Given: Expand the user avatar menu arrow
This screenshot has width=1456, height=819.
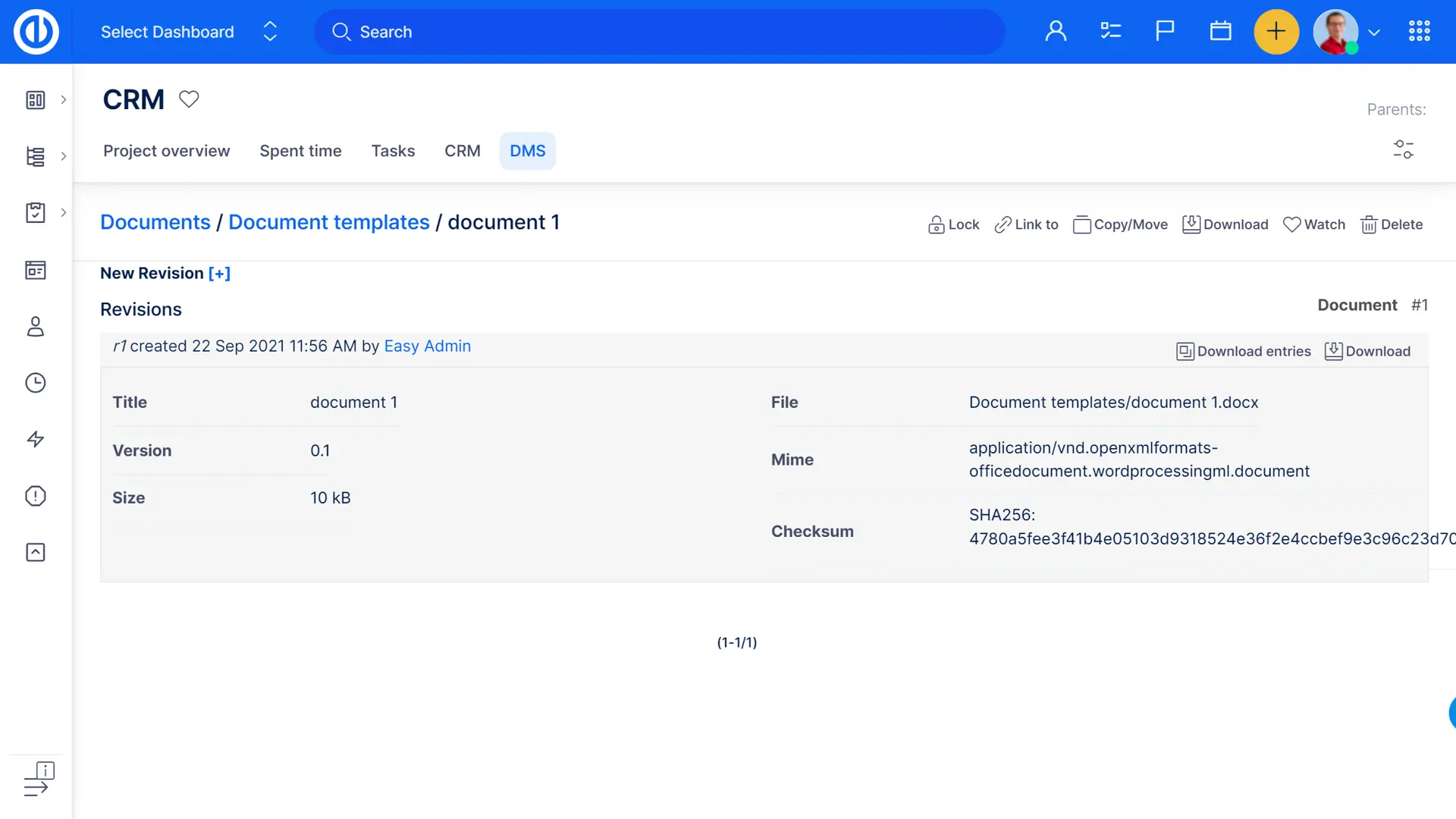Looking at the screenshot, I should click(x=1374, y=33).
